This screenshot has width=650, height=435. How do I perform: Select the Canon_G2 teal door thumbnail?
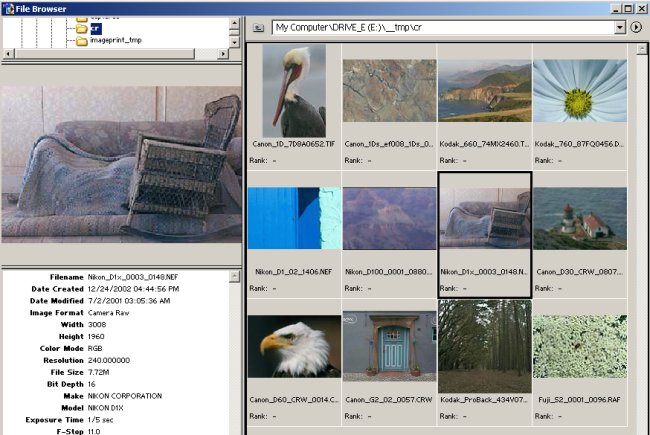390,348
